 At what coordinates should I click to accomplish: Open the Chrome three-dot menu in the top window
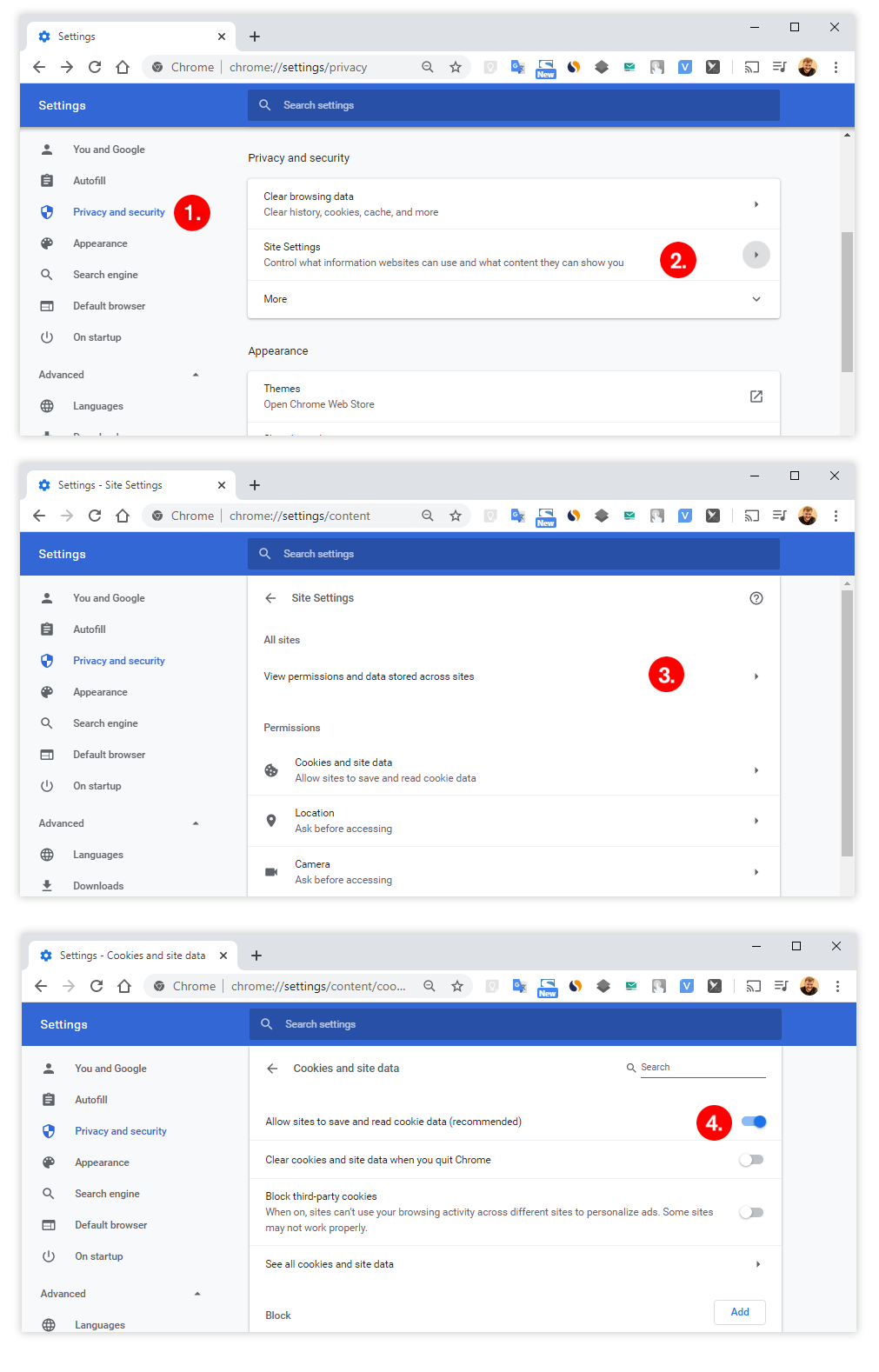[836, 67]
